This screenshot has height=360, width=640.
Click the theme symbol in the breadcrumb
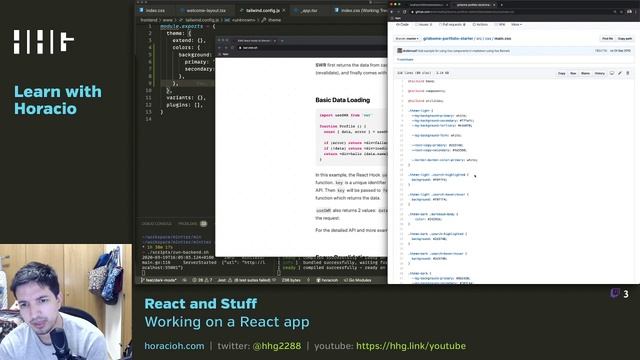pyautogui.click(x=271, y=20)
